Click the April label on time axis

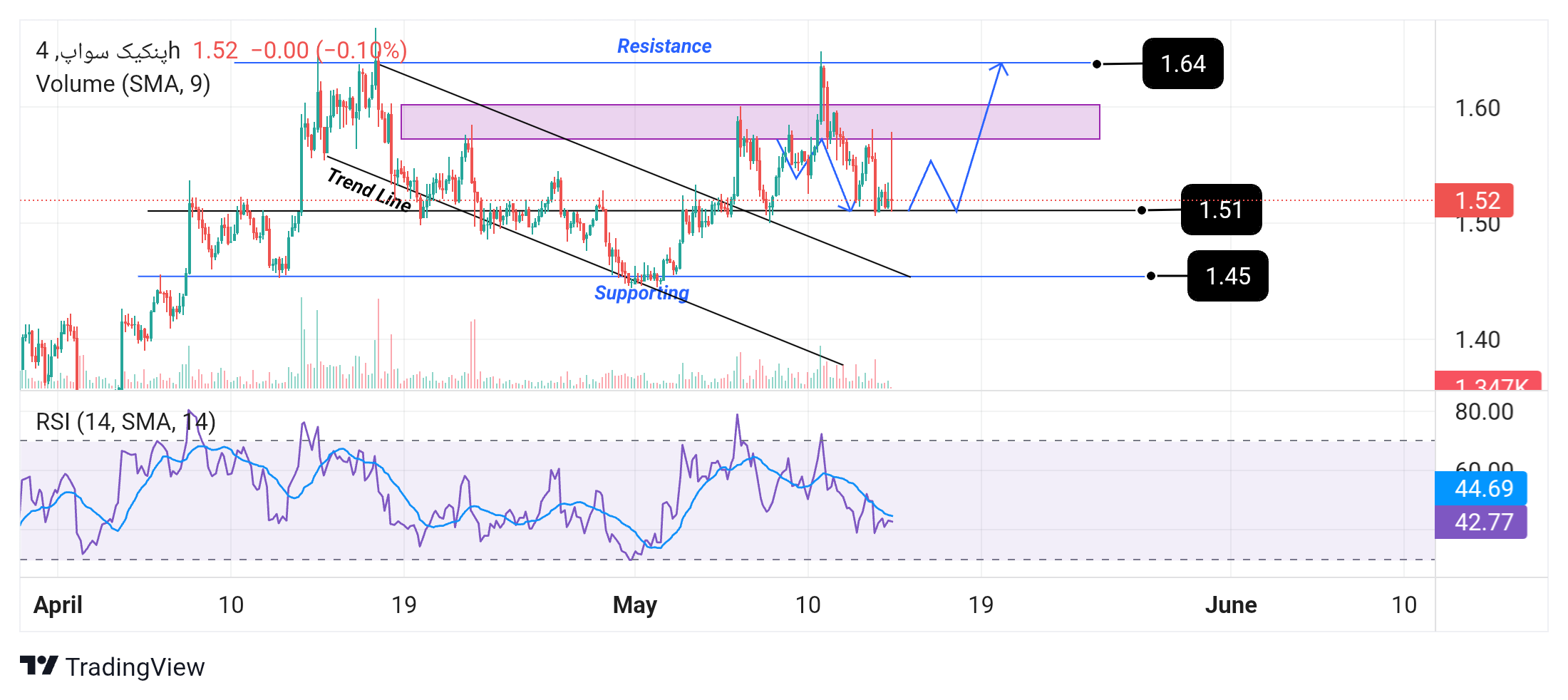pos(58,605)
